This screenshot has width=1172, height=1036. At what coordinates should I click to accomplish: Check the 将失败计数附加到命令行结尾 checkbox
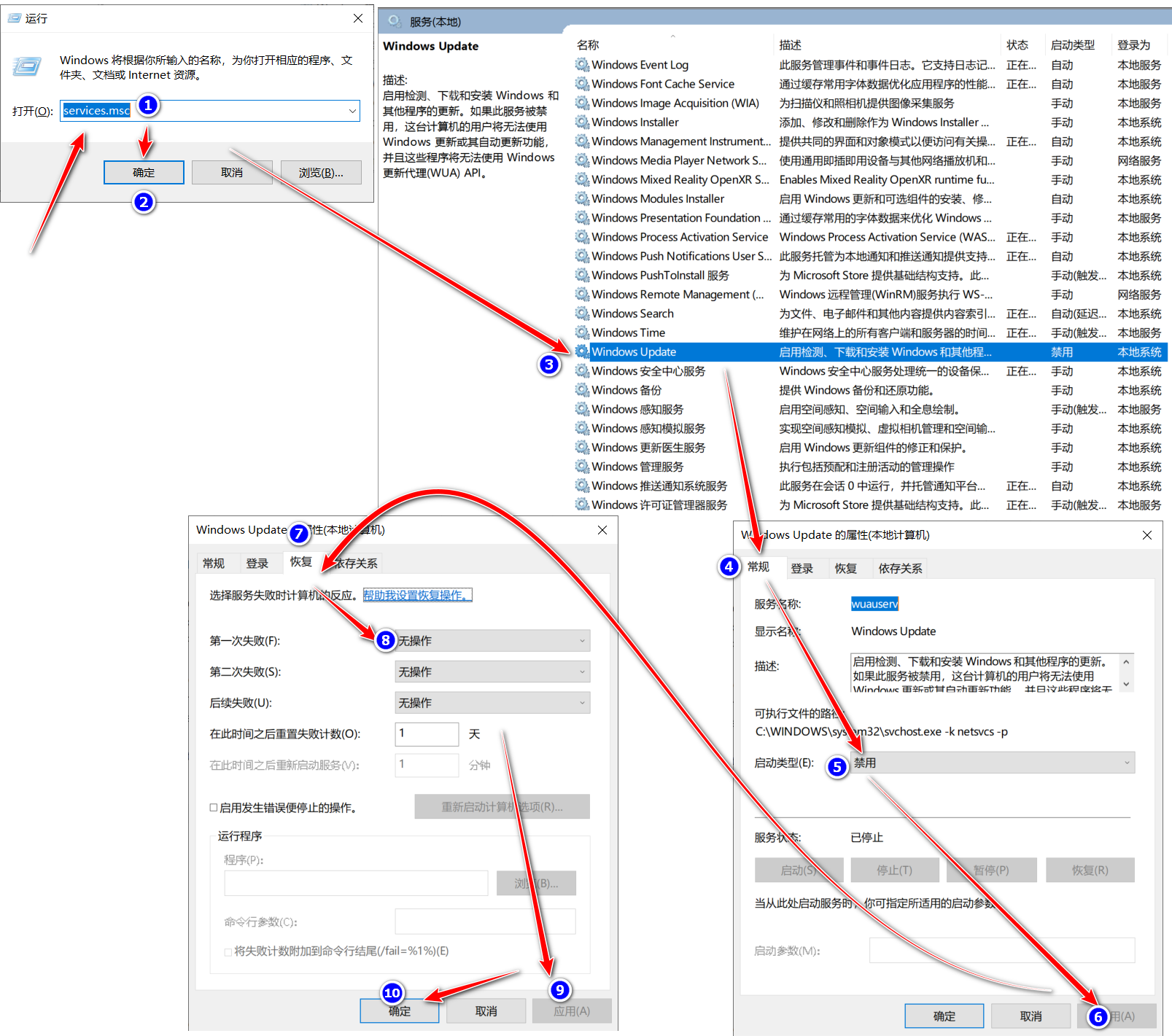(228, 951)
